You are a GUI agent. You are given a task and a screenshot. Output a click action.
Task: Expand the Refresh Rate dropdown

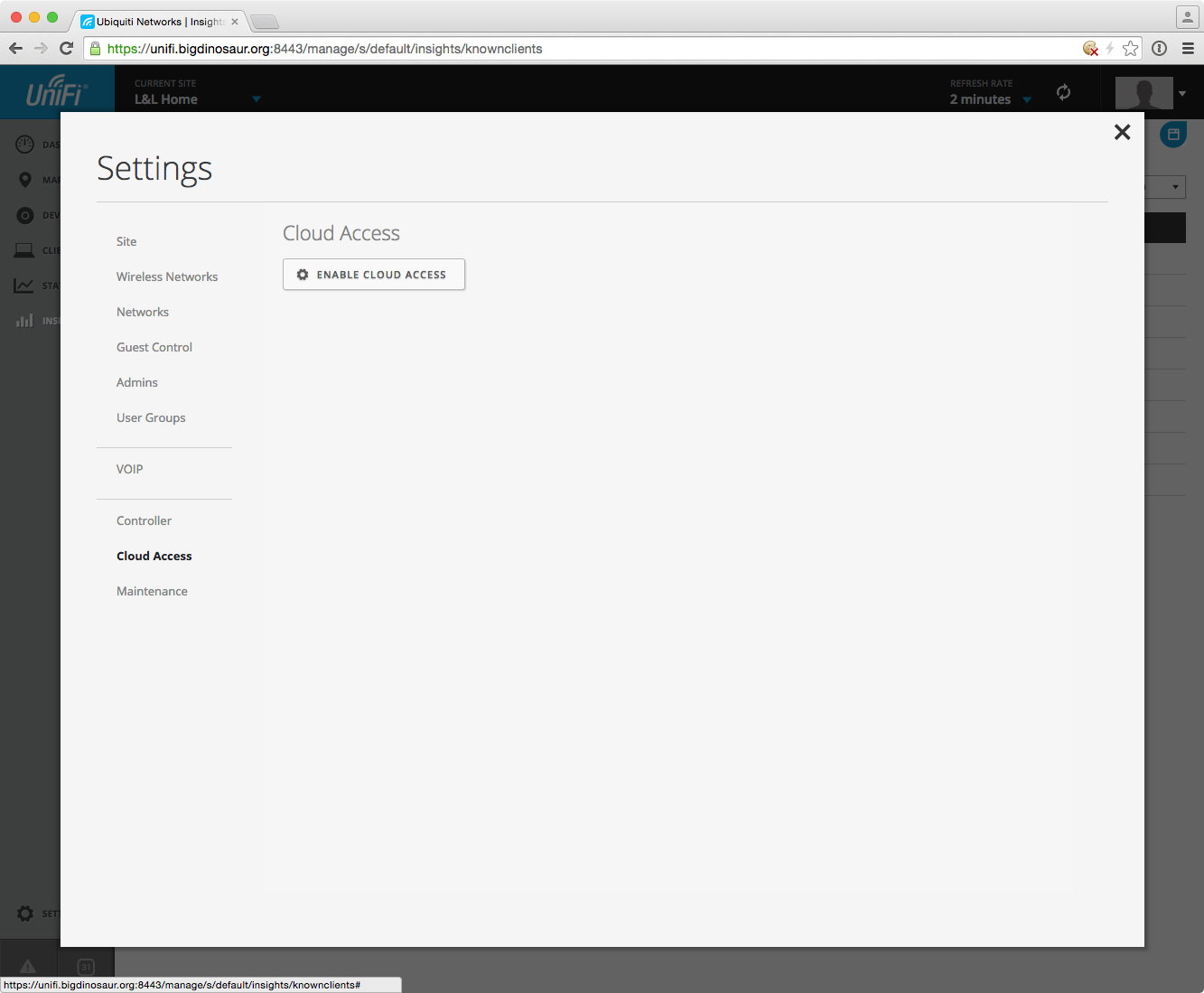[1027, 99]
